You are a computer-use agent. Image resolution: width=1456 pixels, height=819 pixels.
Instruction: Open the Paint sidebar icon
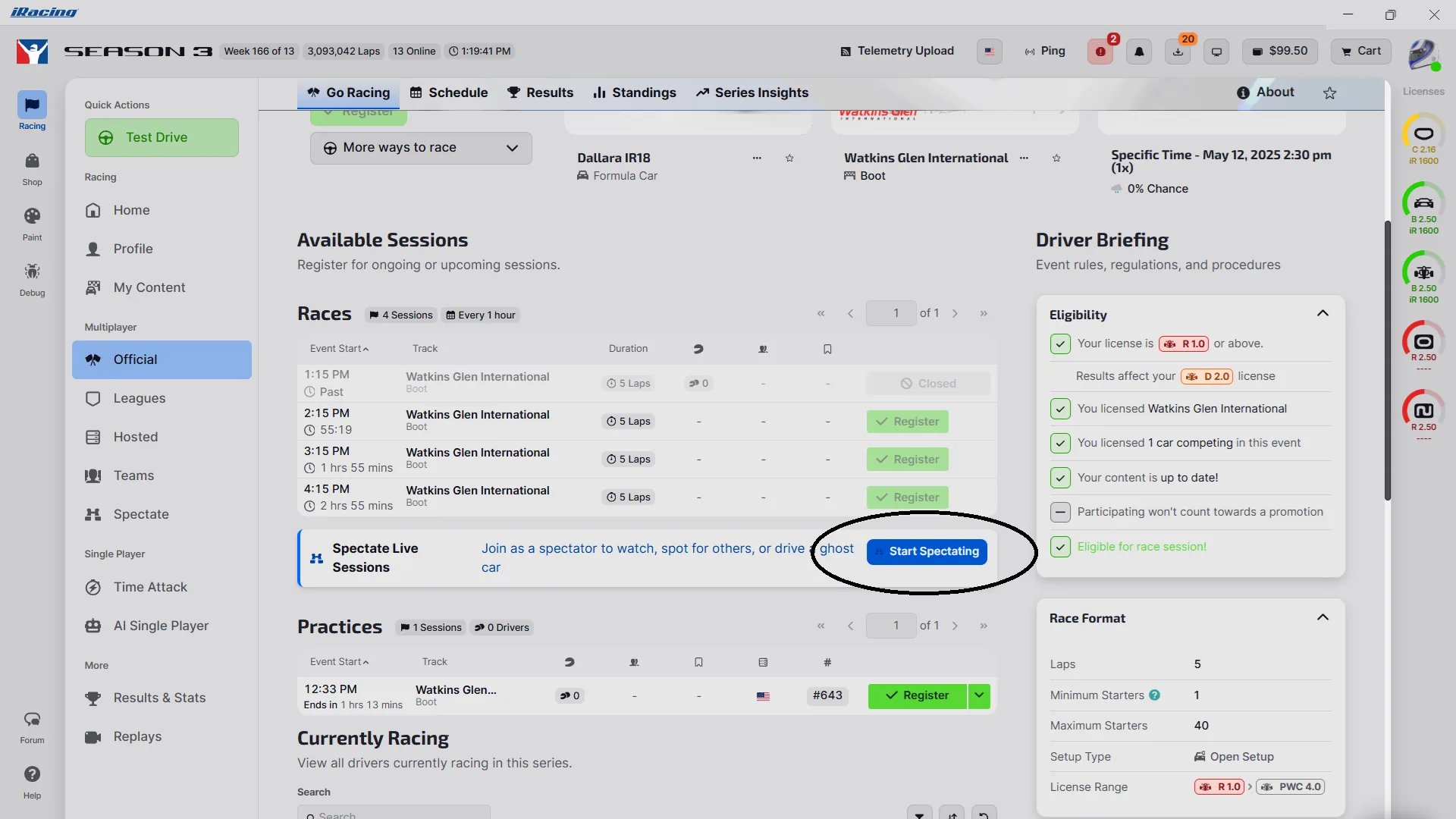(32, 224)
